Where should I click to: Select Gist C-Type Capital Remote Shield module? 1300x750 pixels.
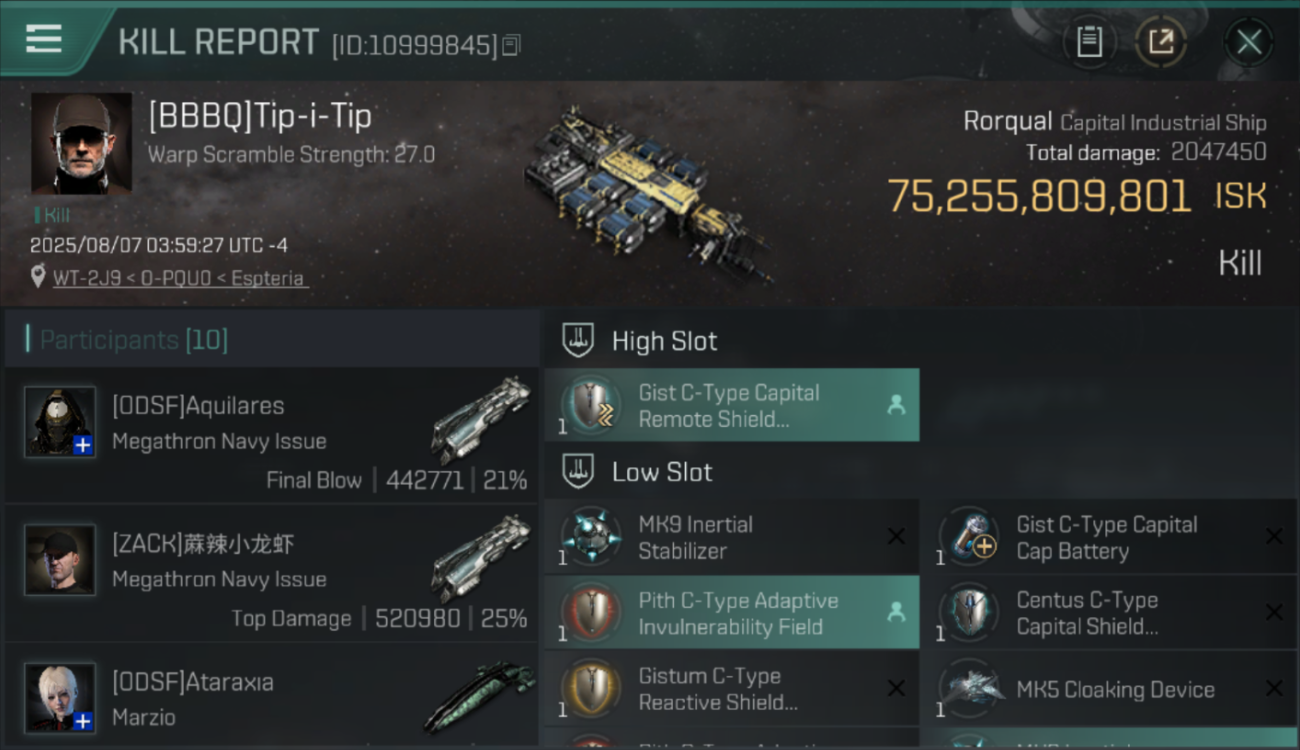(x=732, y=405)
